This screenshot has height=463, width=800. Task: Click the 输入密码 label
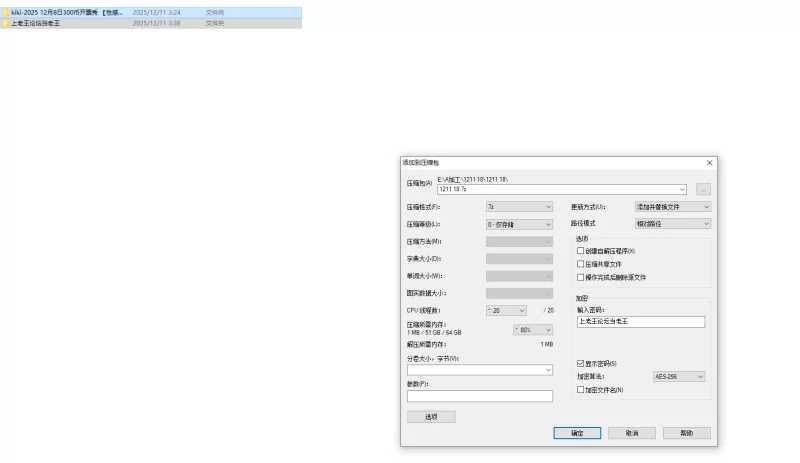click(590, 310)
